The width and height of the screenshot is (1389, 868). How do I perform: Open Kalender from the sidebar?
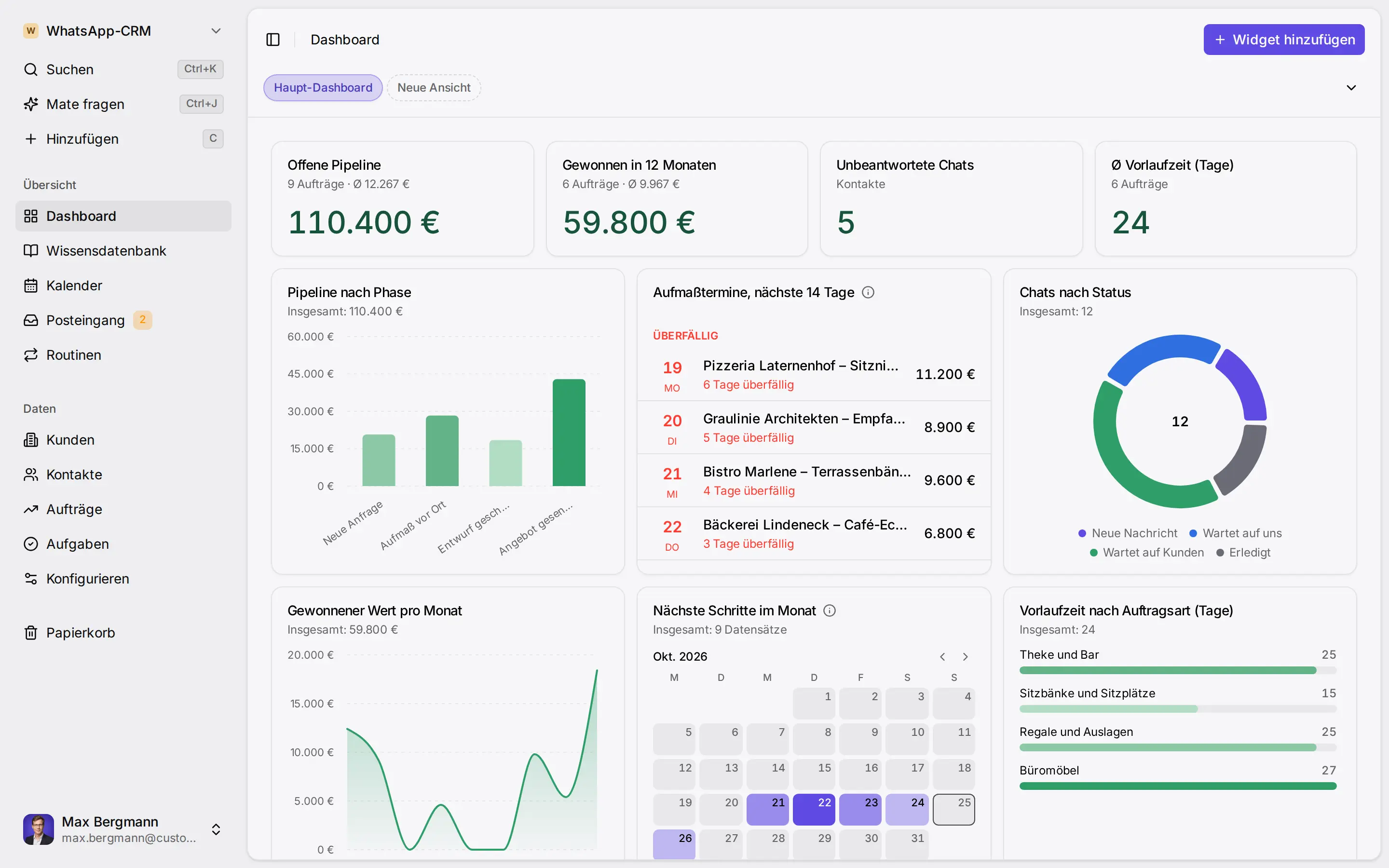[x=123, y=285]
